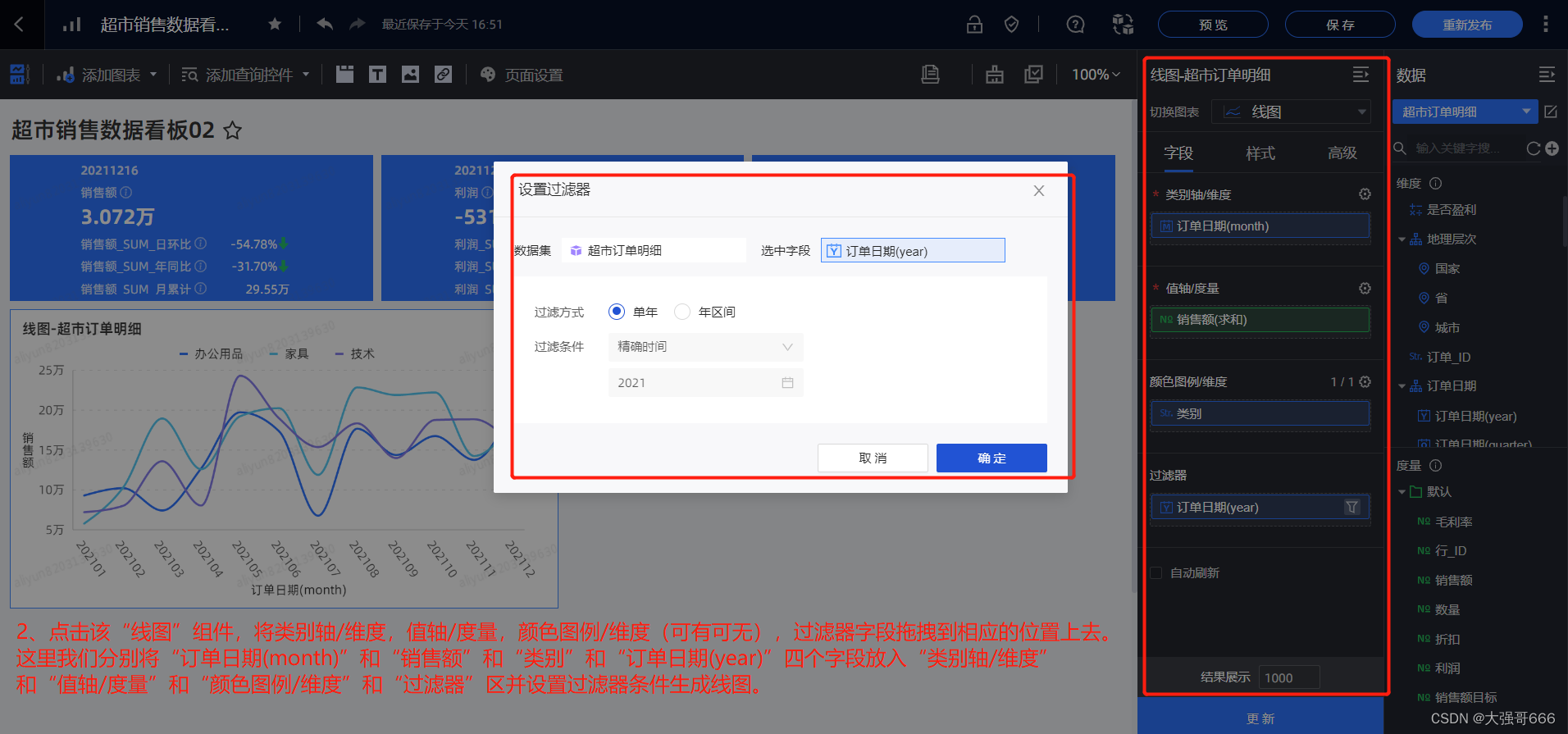Open the 过滤条件 精确时间 dropdown
1568x734 pixels.
click(x=705, y=347)
